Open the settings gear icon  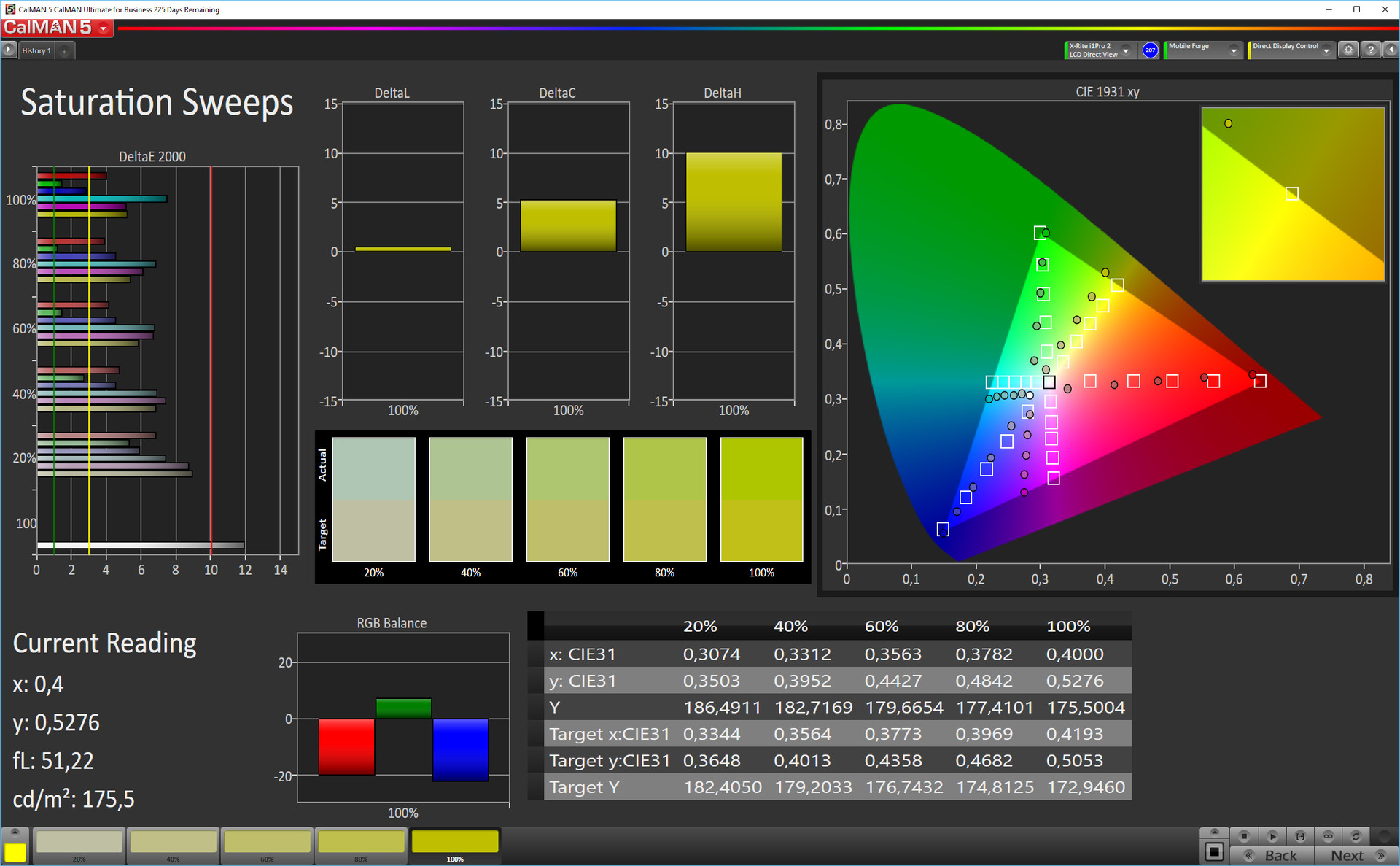point(1348,50)
